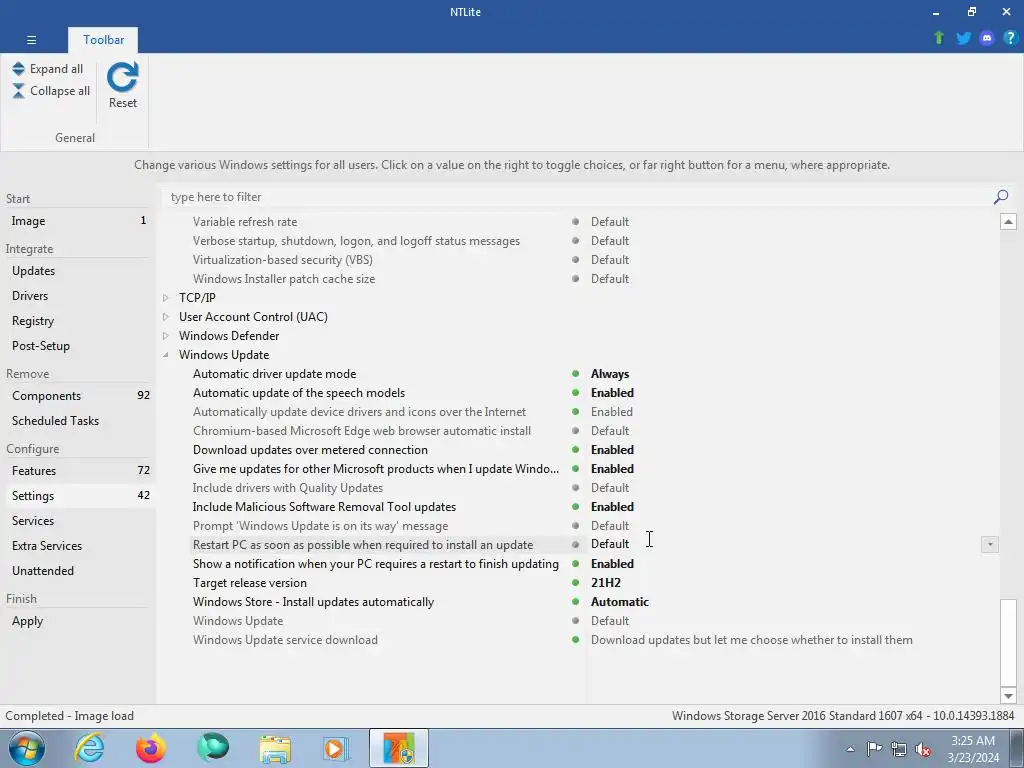The height and width of the screenshot is (768, 1024).
Task: Click the Expand all icon
Action: (x=18, y=69)
